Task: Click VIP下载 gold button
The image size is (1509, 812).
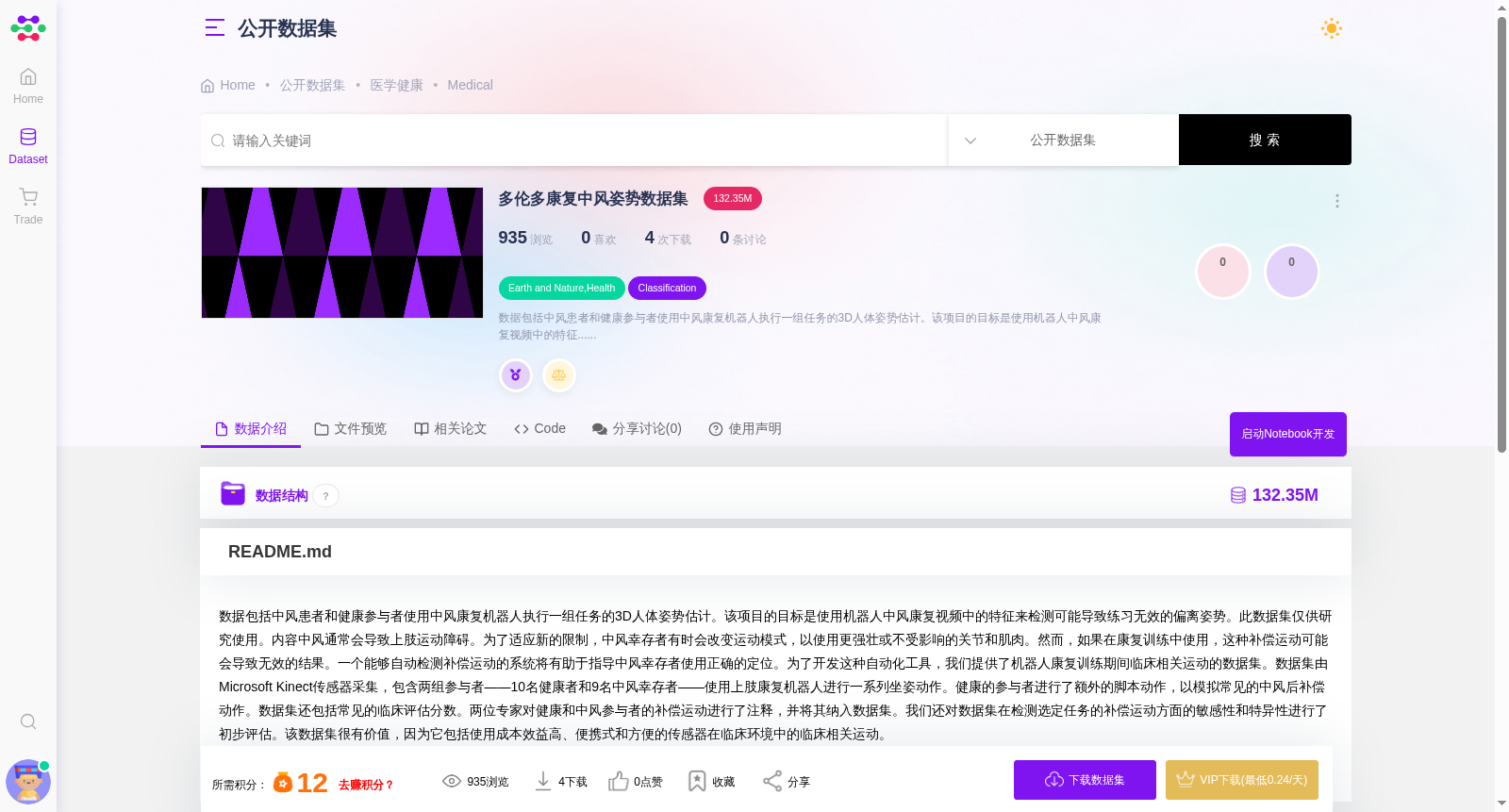Action: point(1242,780)
